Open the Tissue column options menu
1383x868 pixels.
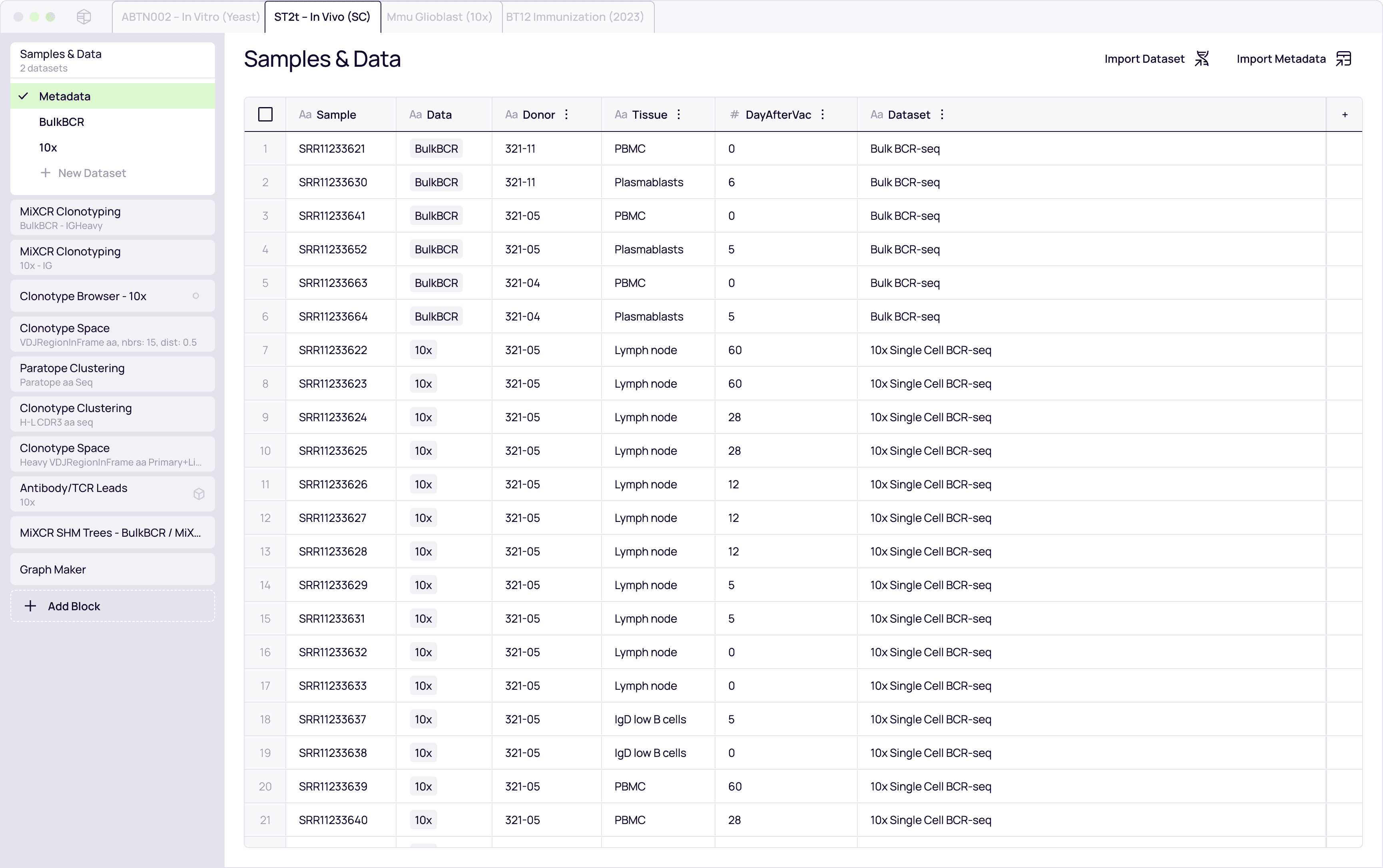click(x=679, y=115)
